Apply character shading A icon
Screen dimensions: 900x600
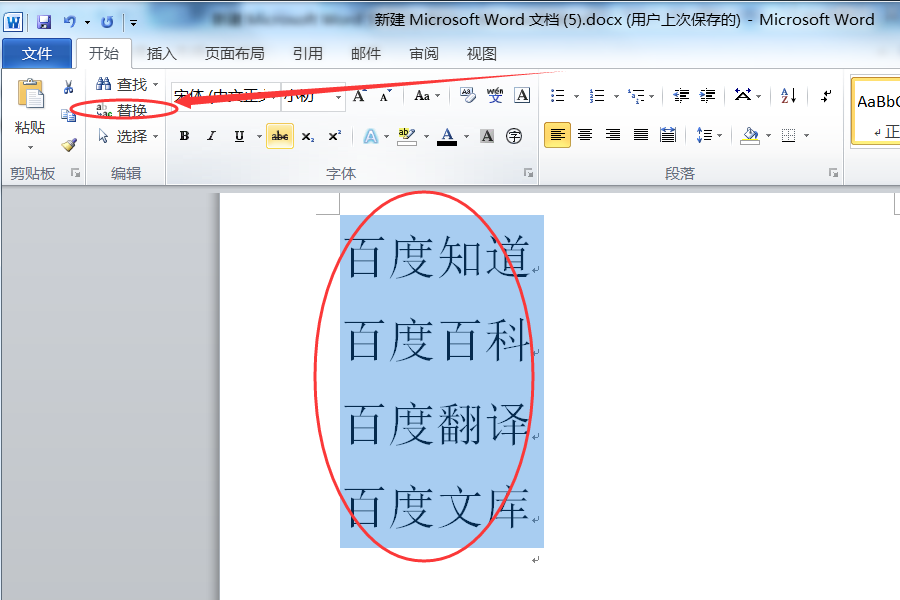point(487,137)
